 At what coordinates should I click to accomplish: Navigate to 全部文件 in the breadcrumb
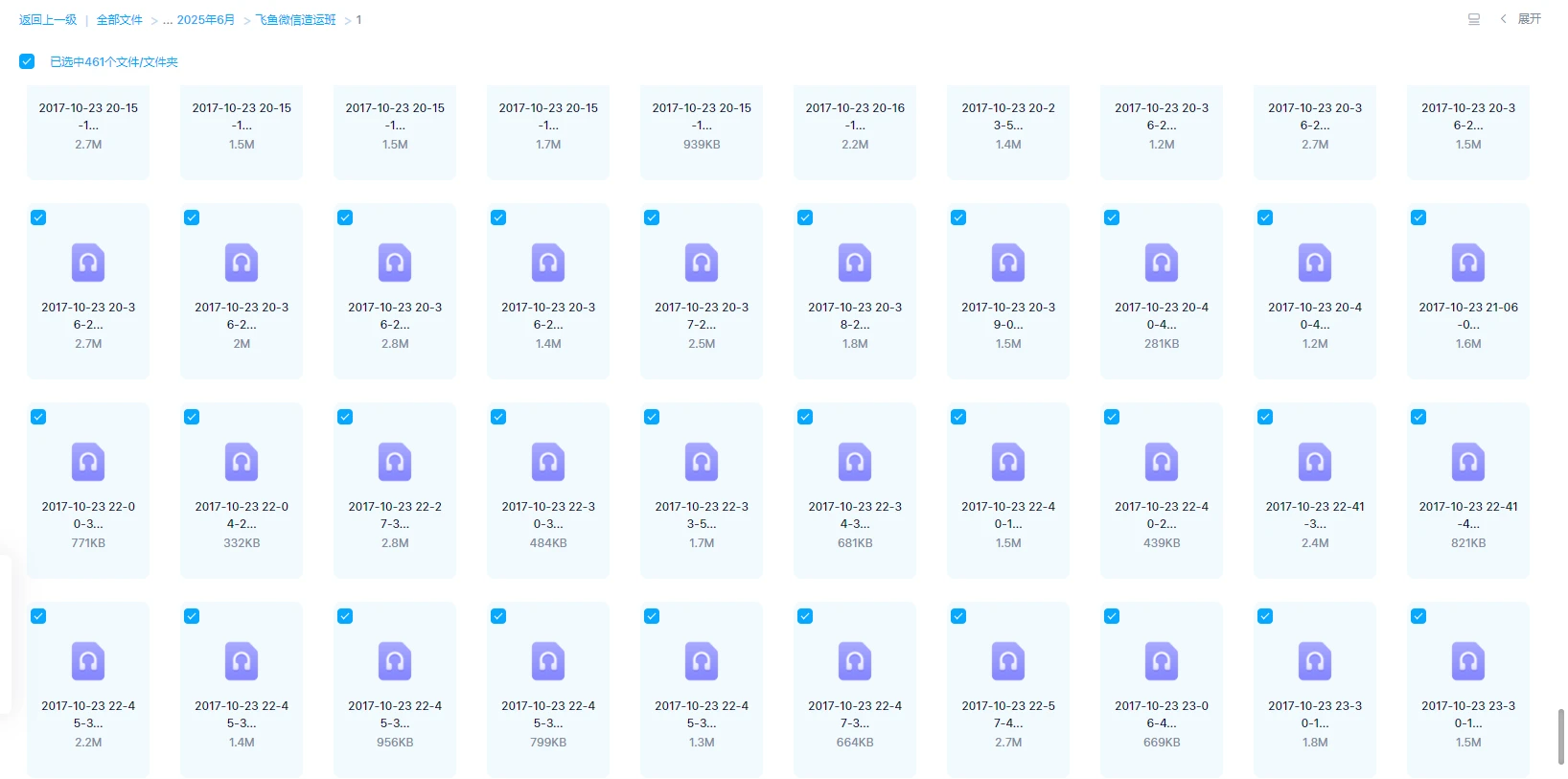point(119,20)
